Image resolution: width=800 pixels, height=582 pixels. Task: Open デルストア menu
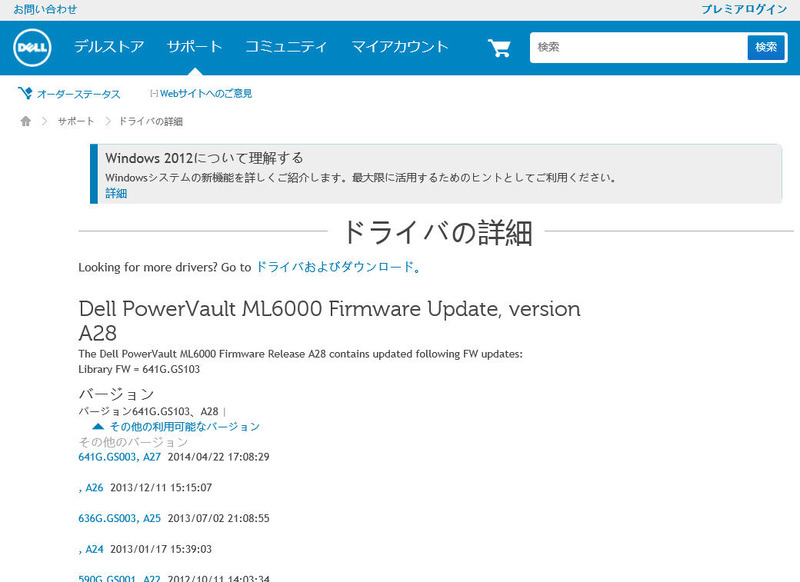pos(109,47)
